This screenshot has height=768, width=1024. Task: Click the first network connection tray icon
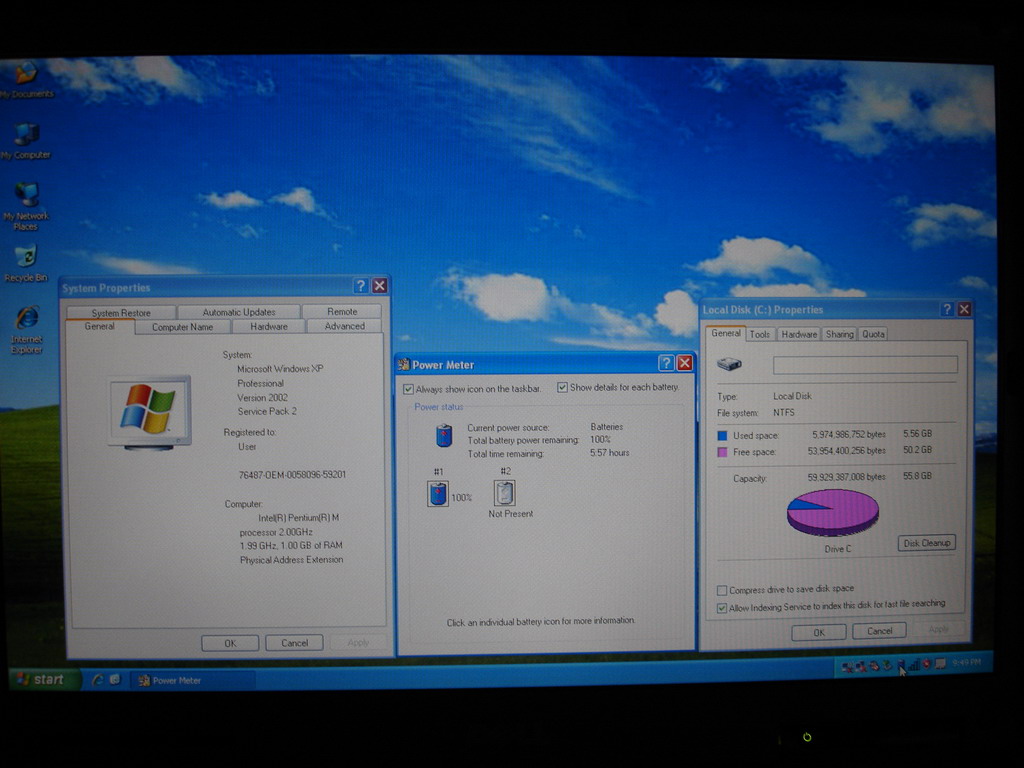tap(847, 667)
